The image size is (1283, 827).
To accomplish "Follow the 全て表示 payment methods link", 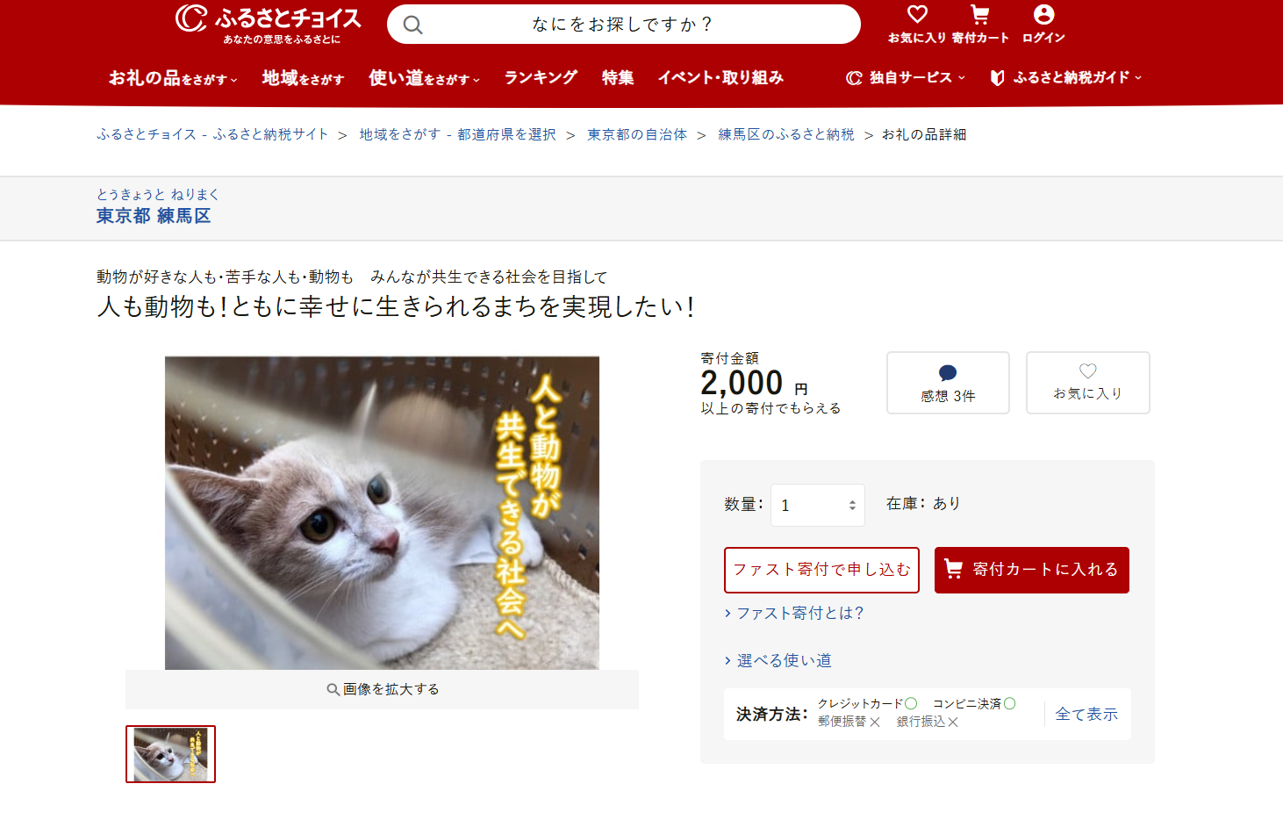I will point(1087,714).
